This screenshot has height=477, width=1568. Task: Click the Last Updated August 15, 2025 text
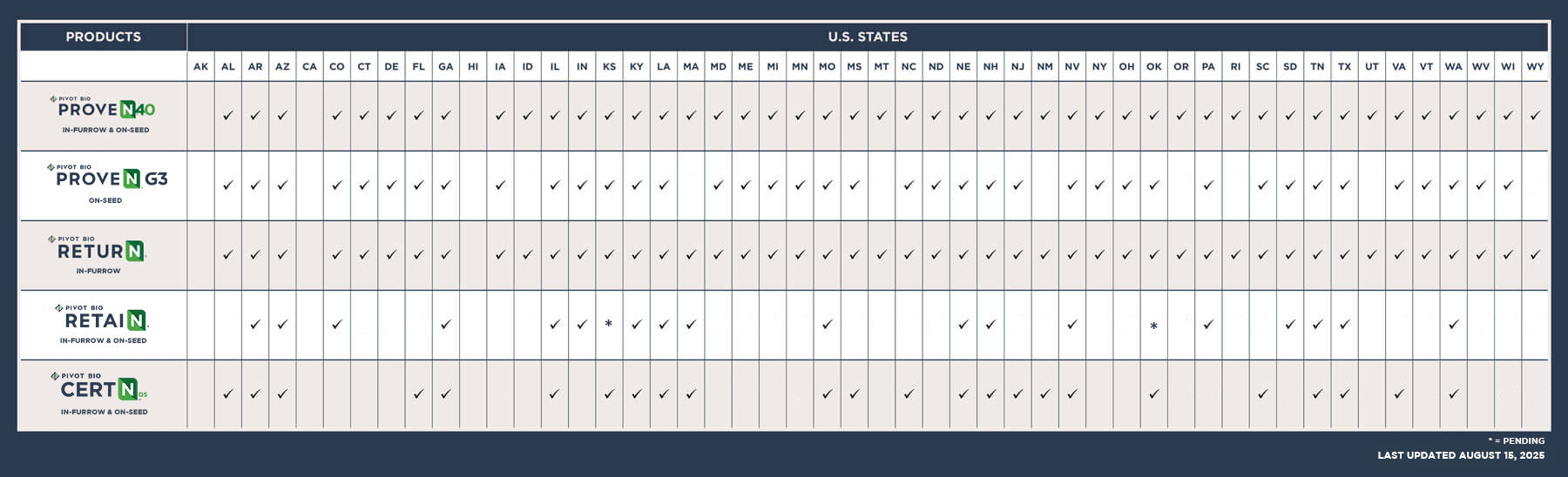1461,455
